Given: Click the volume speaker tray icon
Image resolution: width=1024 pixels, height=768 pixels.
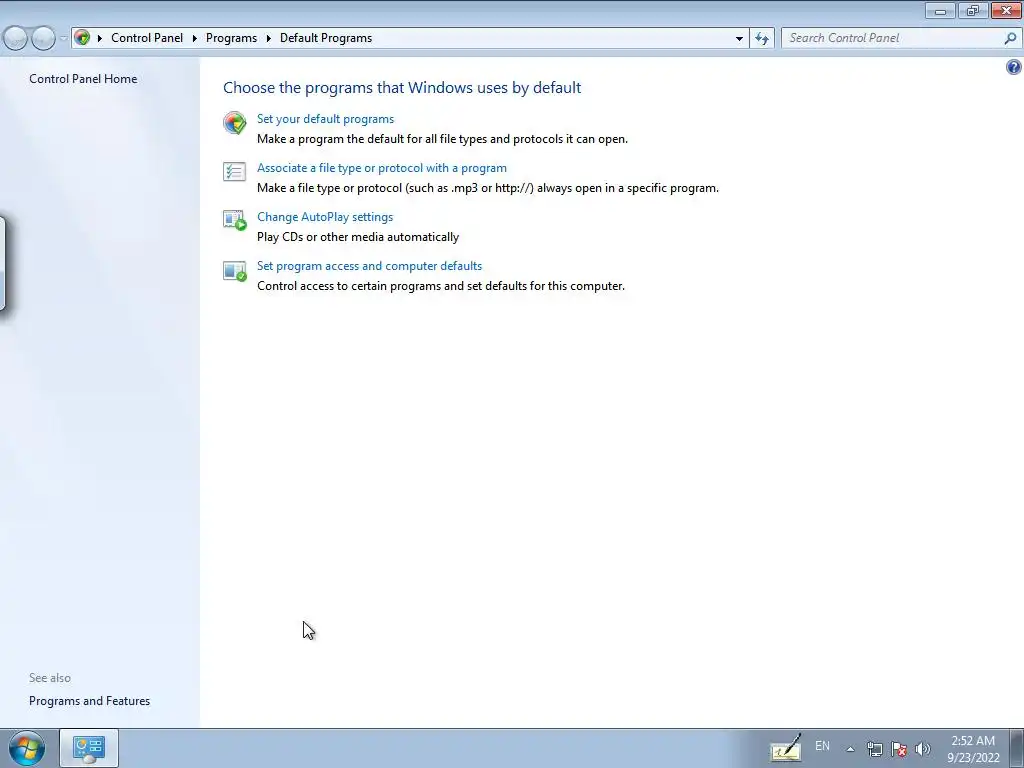Looking at the screenshot, I should (x=923, y=749).
